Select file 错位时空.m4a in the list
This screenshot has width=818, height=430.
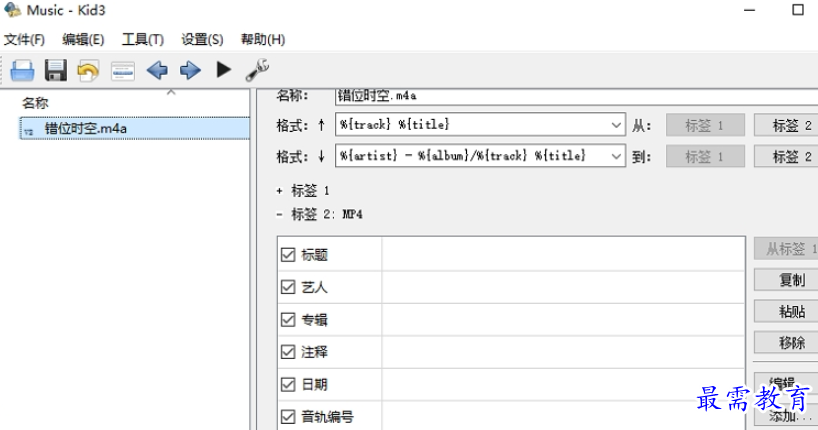(135, 128)
